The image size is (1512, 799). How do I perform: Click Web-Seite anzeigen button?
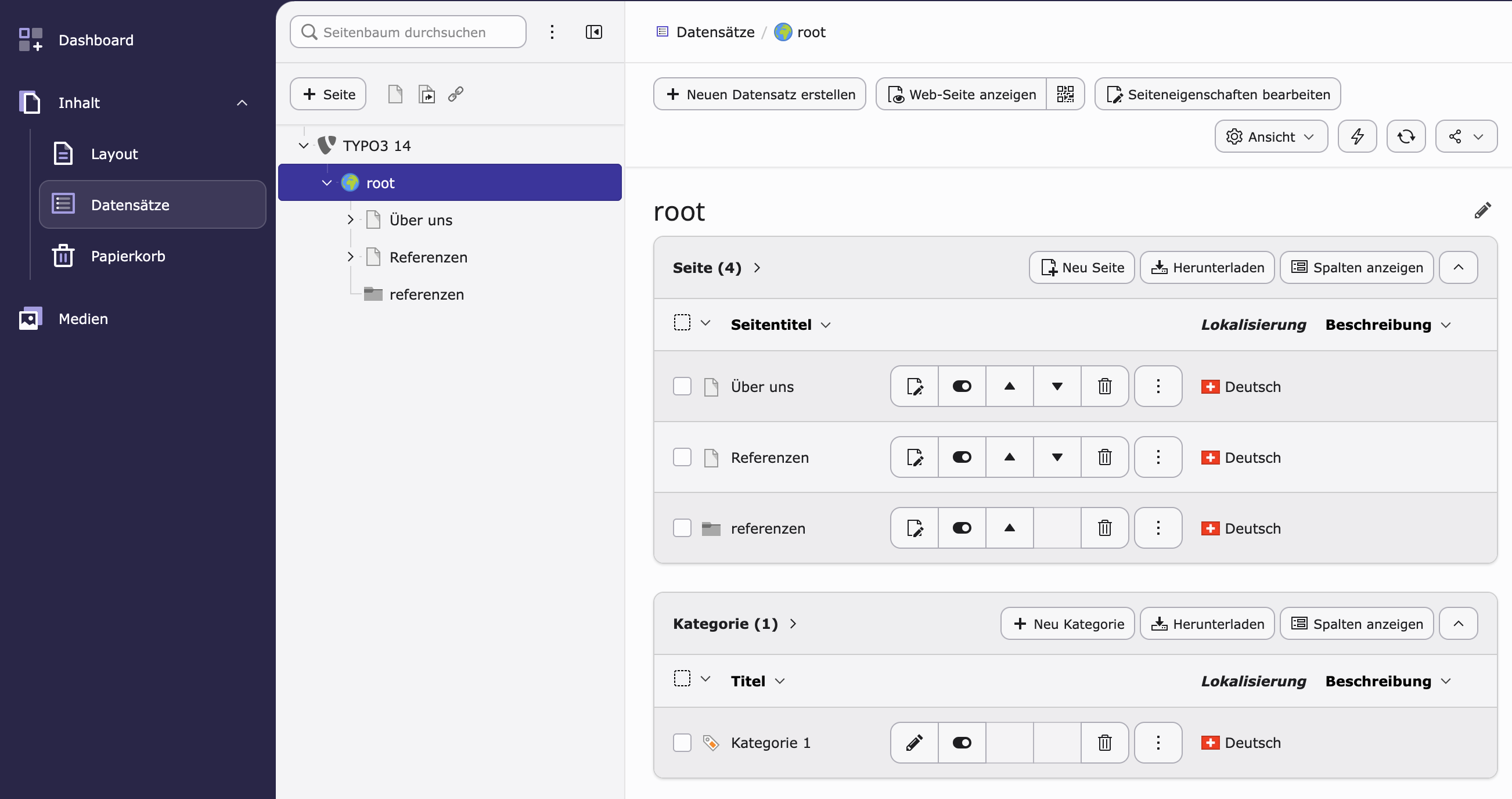click(961, 94)
